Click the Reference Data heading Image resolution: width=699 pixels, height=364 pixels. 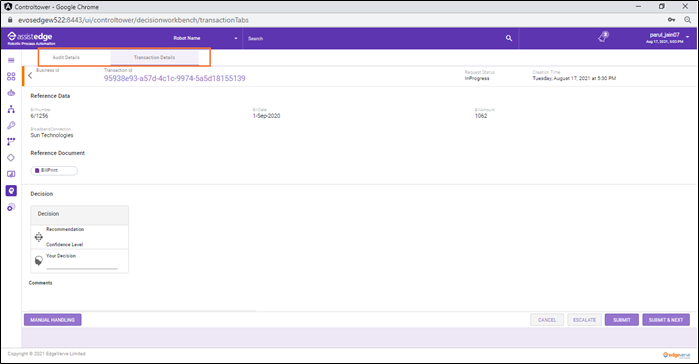click(50, 96)
